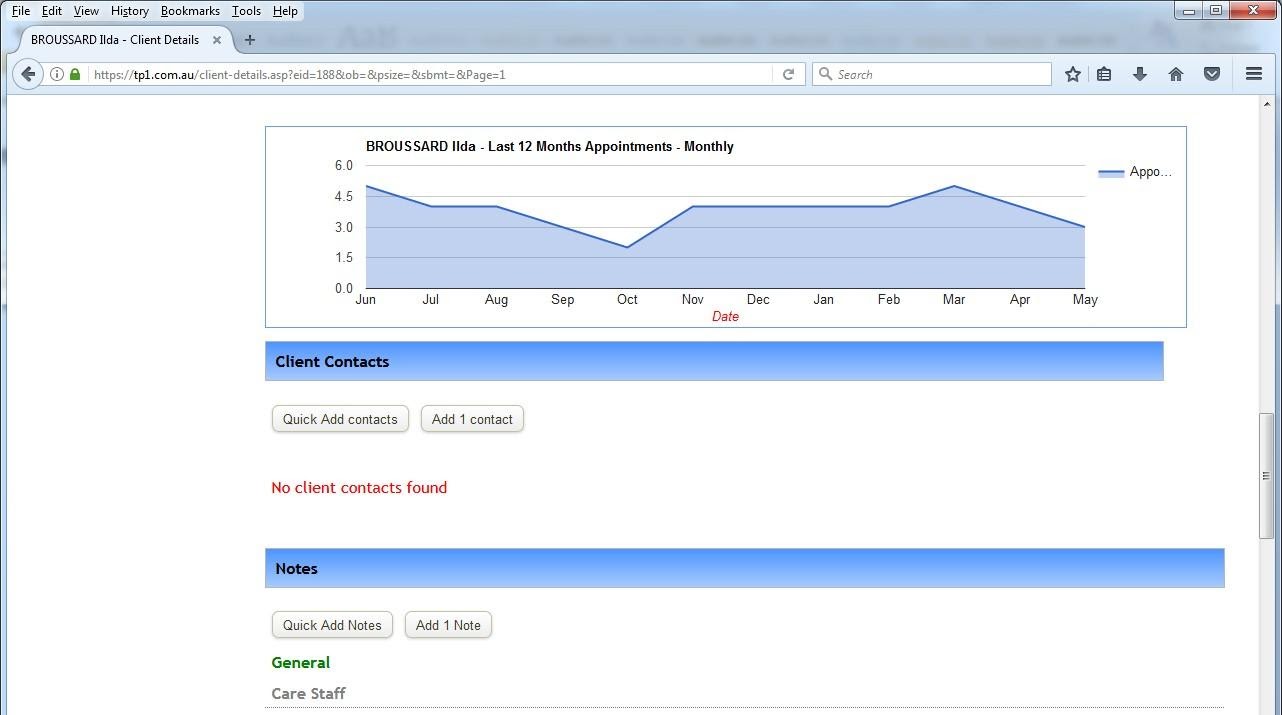The width and height of the screenshot is (1282, 715).
Task: Reload the current page
Action: coord(789,73)
